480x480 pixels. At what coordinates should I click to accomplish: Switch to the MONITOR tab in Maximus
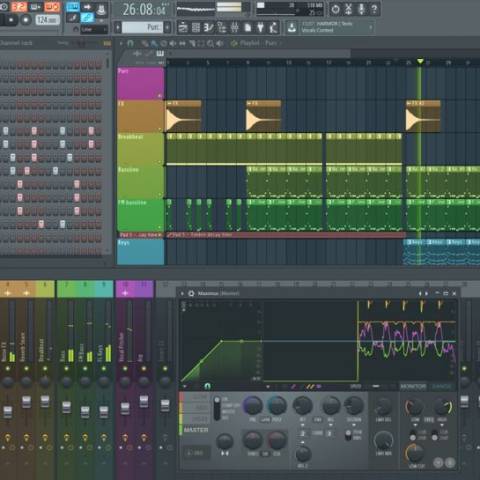[x=413, y=386]
